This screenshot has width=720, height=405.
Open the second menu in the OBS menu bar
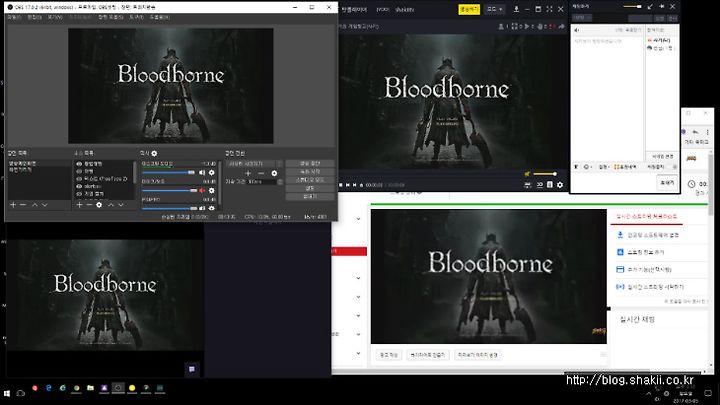[x=34, y=17]
